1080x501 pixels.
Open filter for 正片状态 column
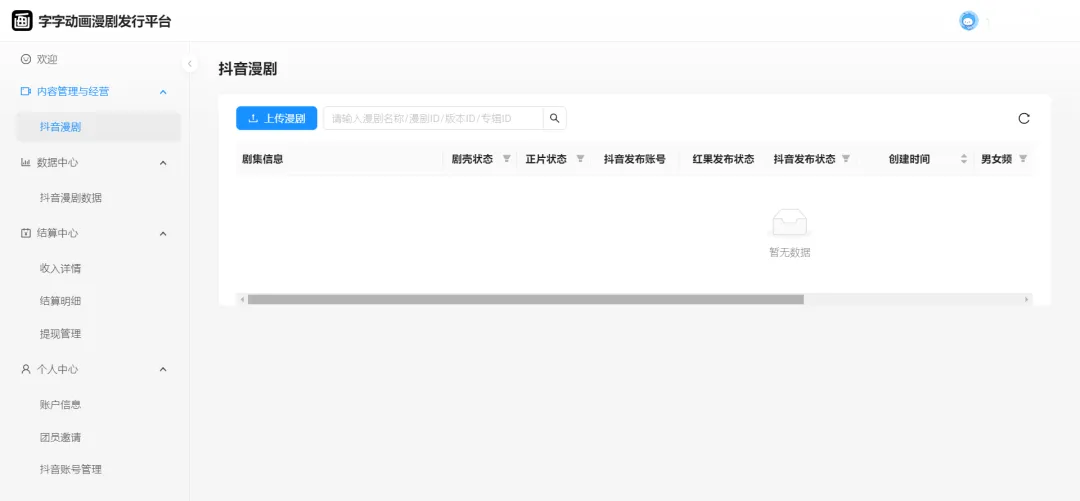[580, 159]
